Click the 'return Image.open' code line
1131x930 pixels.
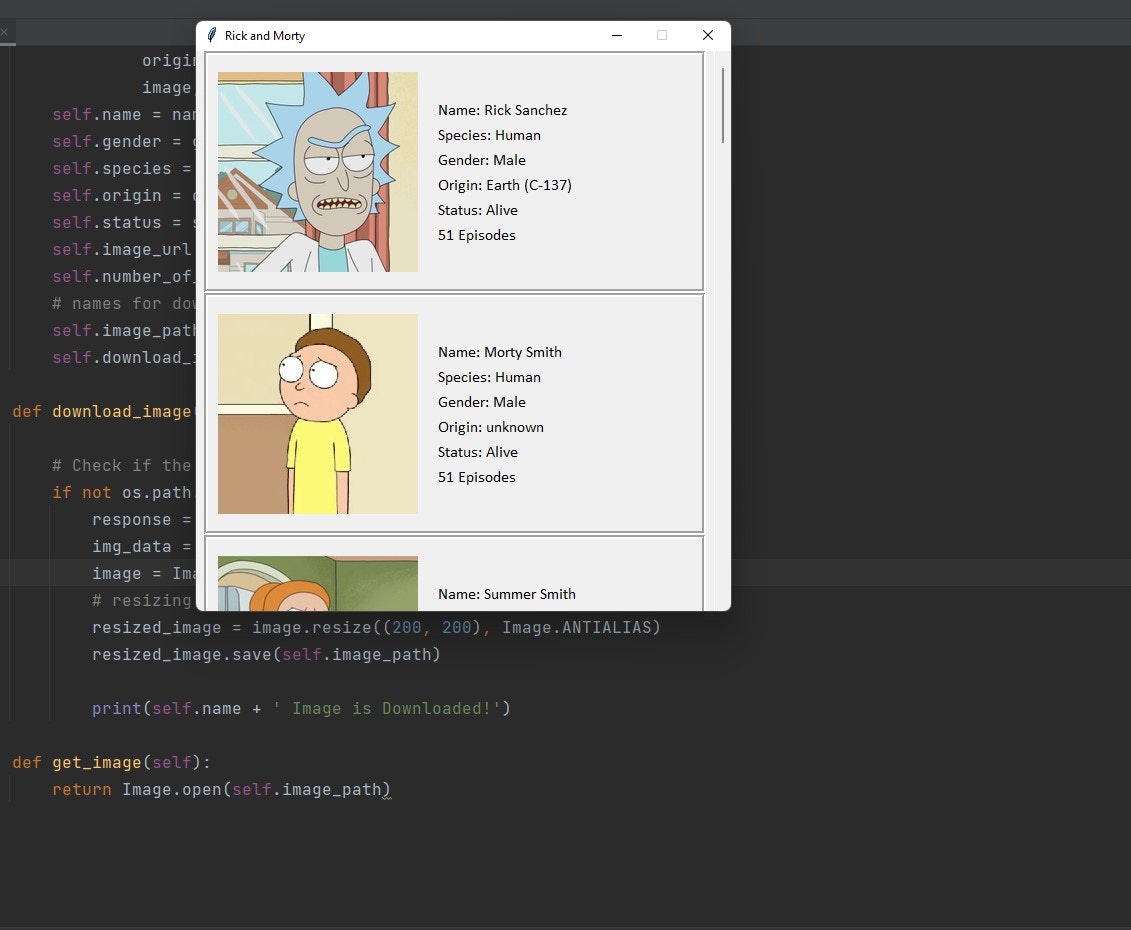click(x=220, y=789)
